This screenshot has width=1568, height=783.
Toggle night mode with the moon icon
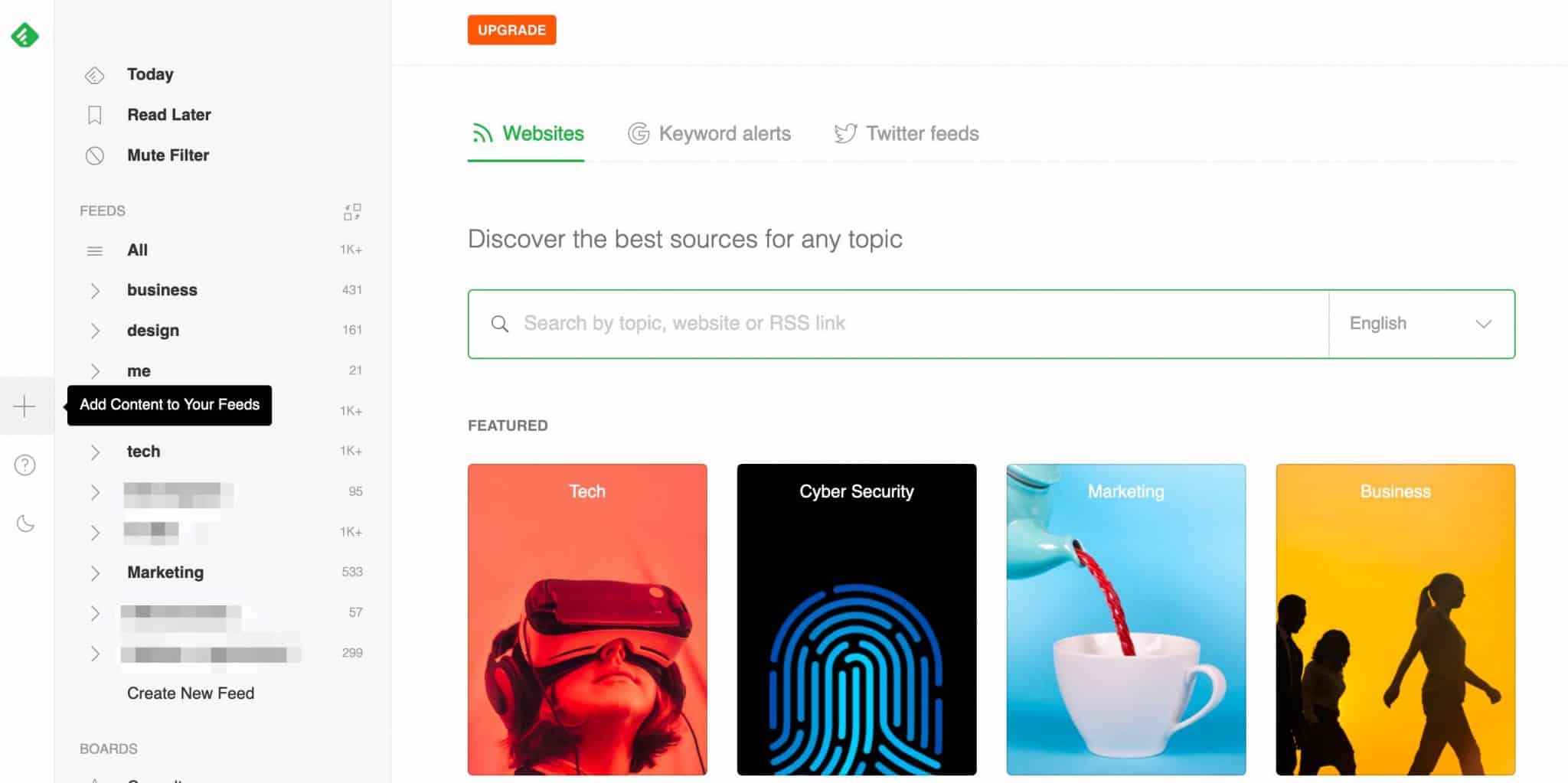tap(25, 524)
